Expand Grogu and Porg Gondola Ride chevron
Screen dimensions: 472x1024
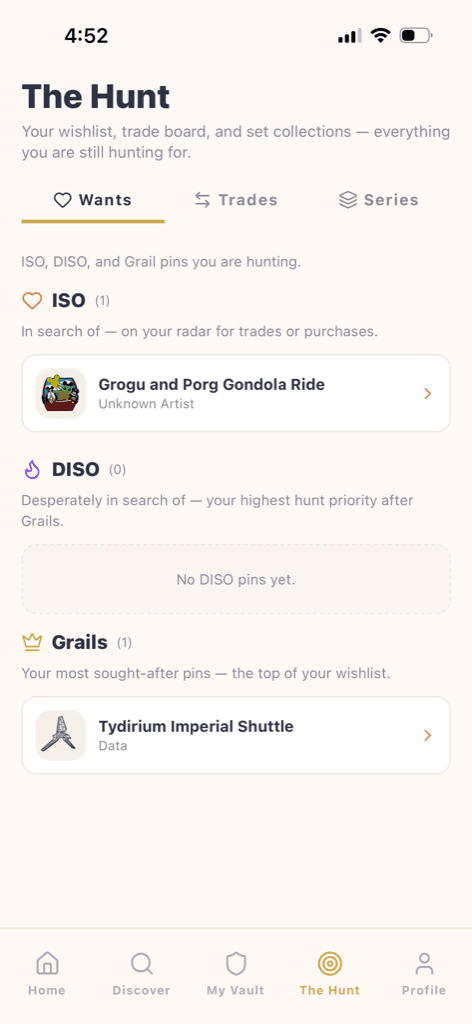(428, 393)
